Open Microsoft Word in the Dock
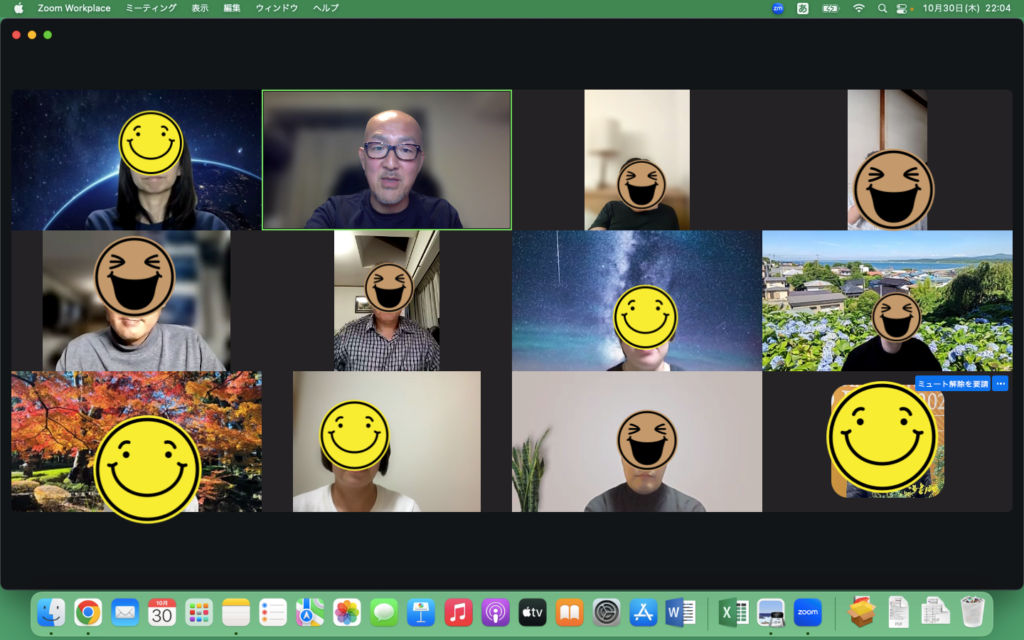 pyautogui.click(x=680, y=612)
